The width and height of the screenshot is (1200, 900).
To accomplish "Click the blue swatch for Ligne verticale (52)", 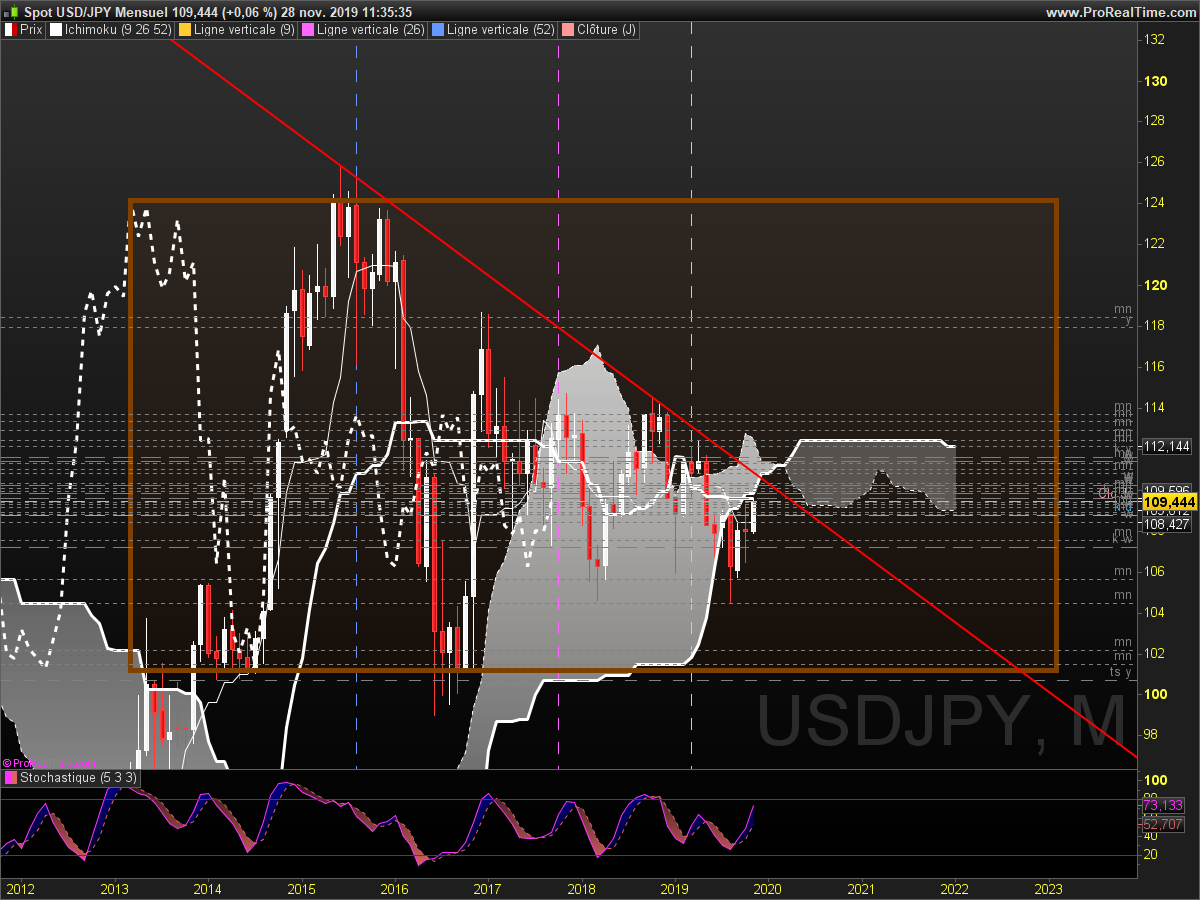I will tap(439, 30).
